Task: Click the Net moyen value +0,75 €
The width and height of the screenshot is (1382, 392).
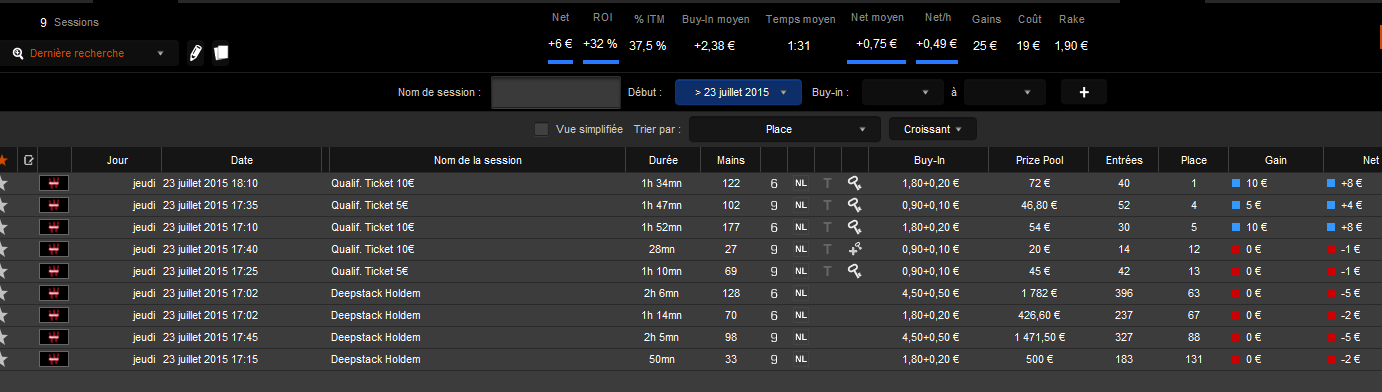Action: (x=876, y=45)
